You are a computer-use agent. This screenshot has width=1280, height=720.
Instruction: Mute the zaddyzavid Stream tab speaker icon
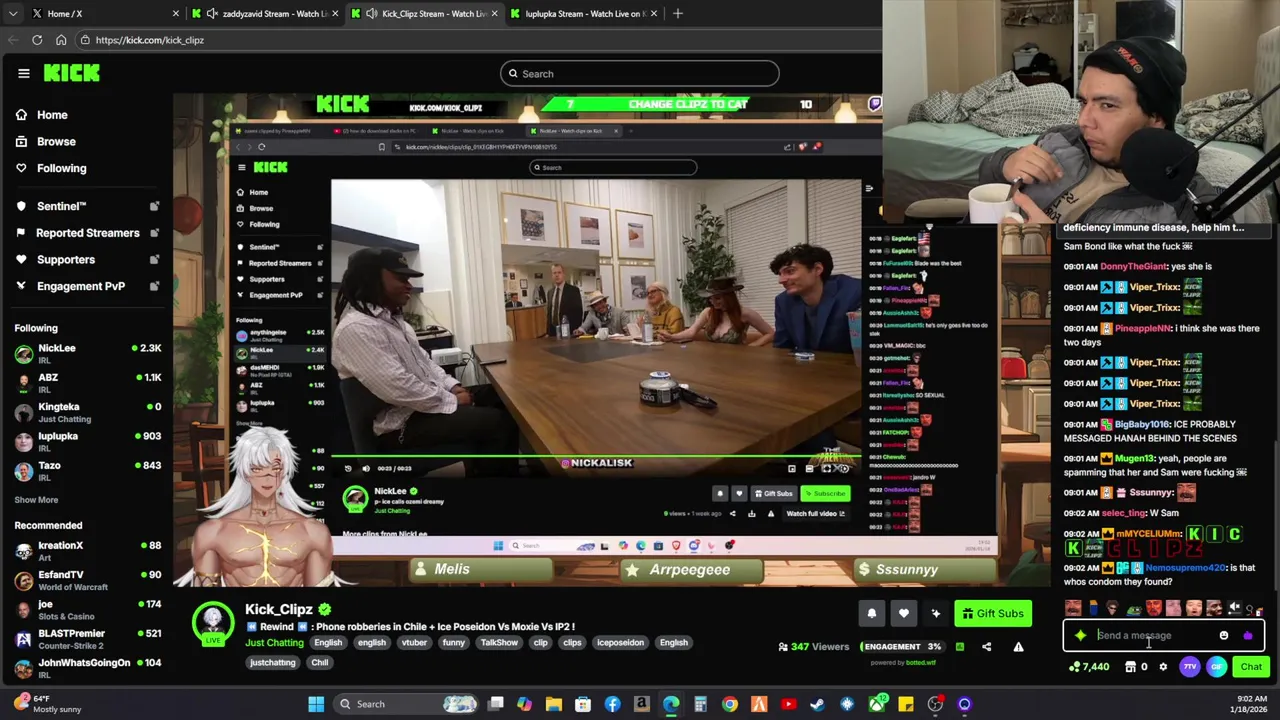pyautogui.click(x=212, y=13)
